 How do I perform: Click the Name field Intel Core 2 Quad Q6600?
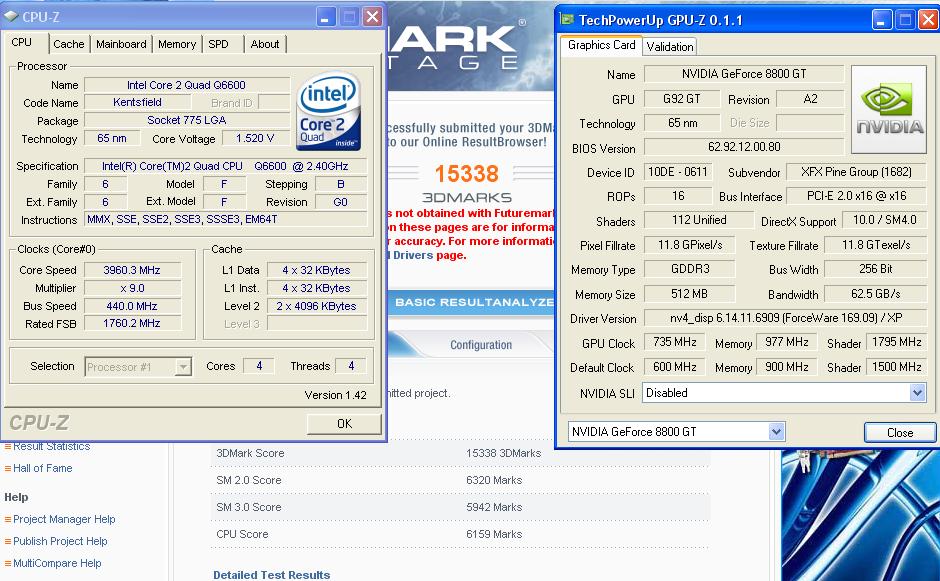click(186, 85)
